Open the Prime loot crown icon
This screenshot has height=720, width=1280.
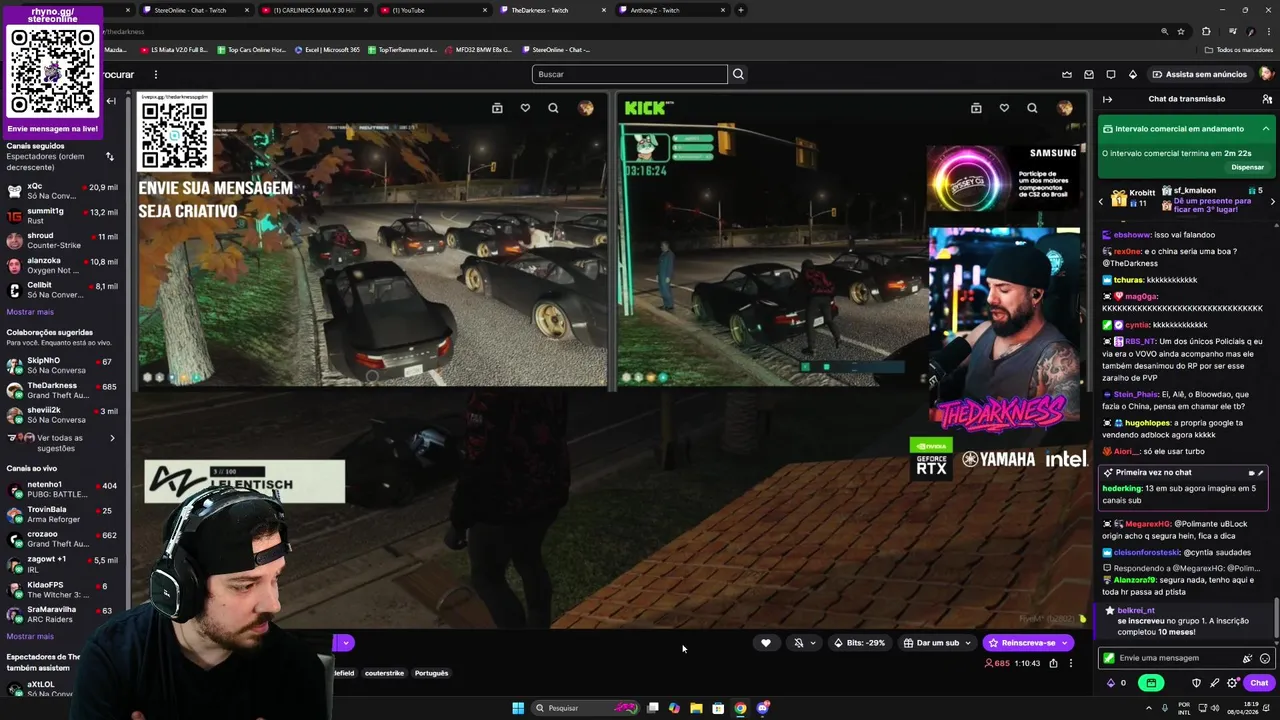[x=1067, y=74]
